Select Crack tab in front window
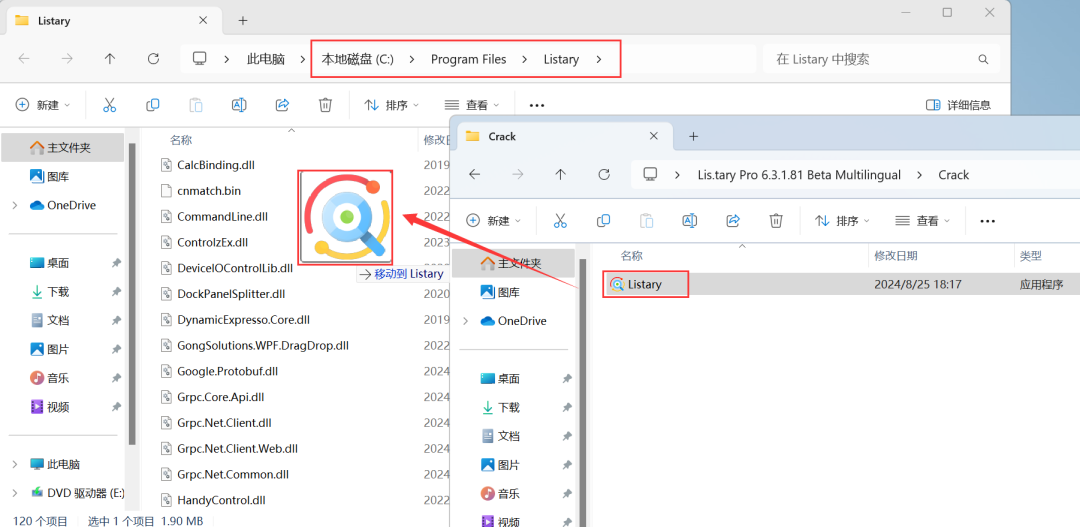The width and height of the screenshot is (1080, 527). [565, 136]
